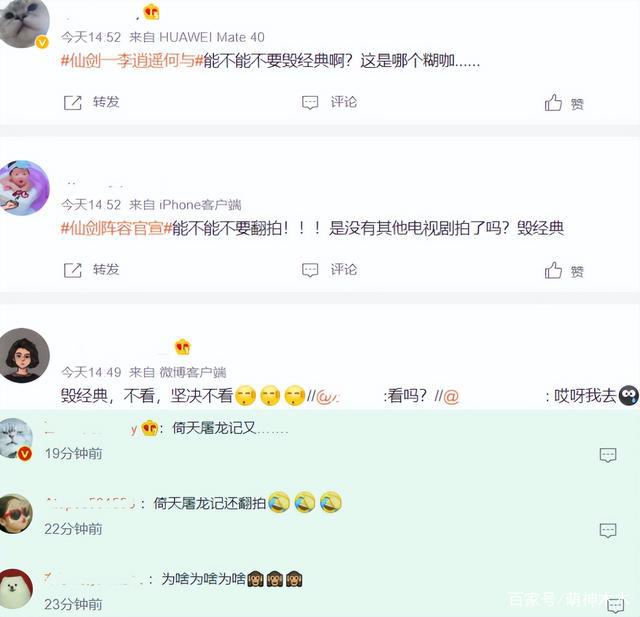Reply to the 22分钟前 comment via its bubble icon

608,530
